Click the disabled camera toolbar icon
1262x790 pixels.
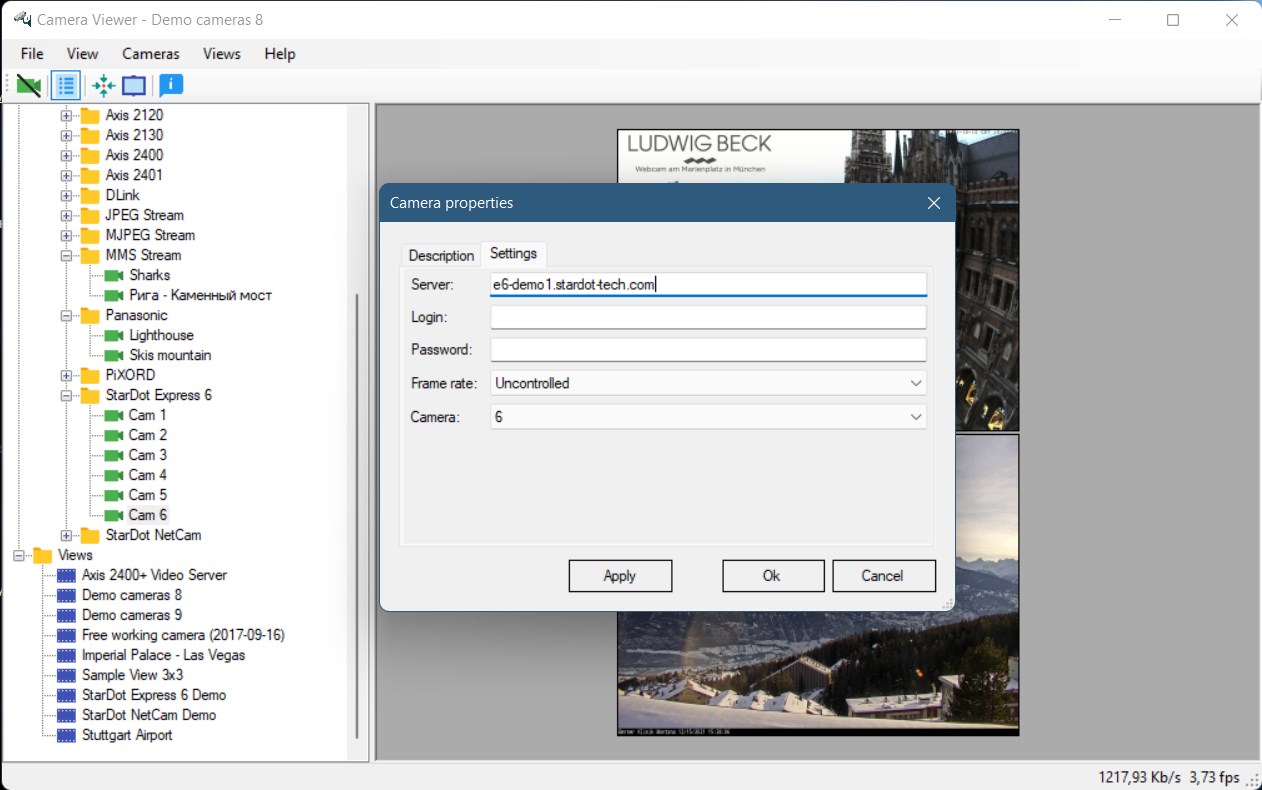pos(29,86)
